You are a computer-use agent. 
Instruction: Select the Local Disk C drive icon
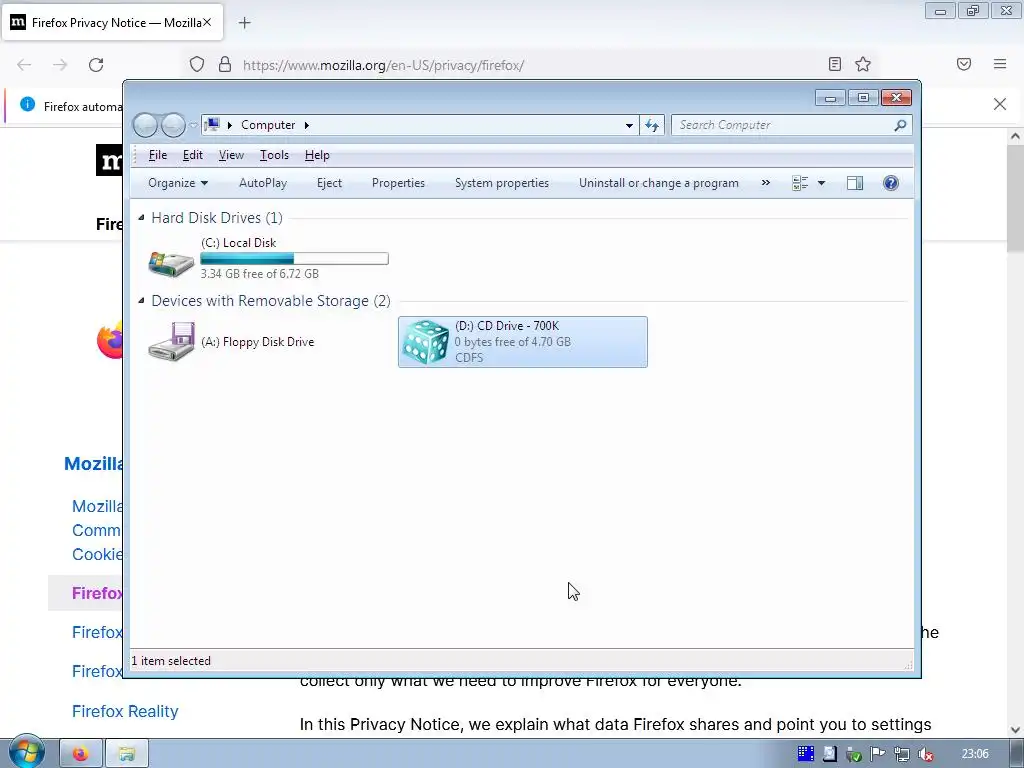tap(171, 263)
